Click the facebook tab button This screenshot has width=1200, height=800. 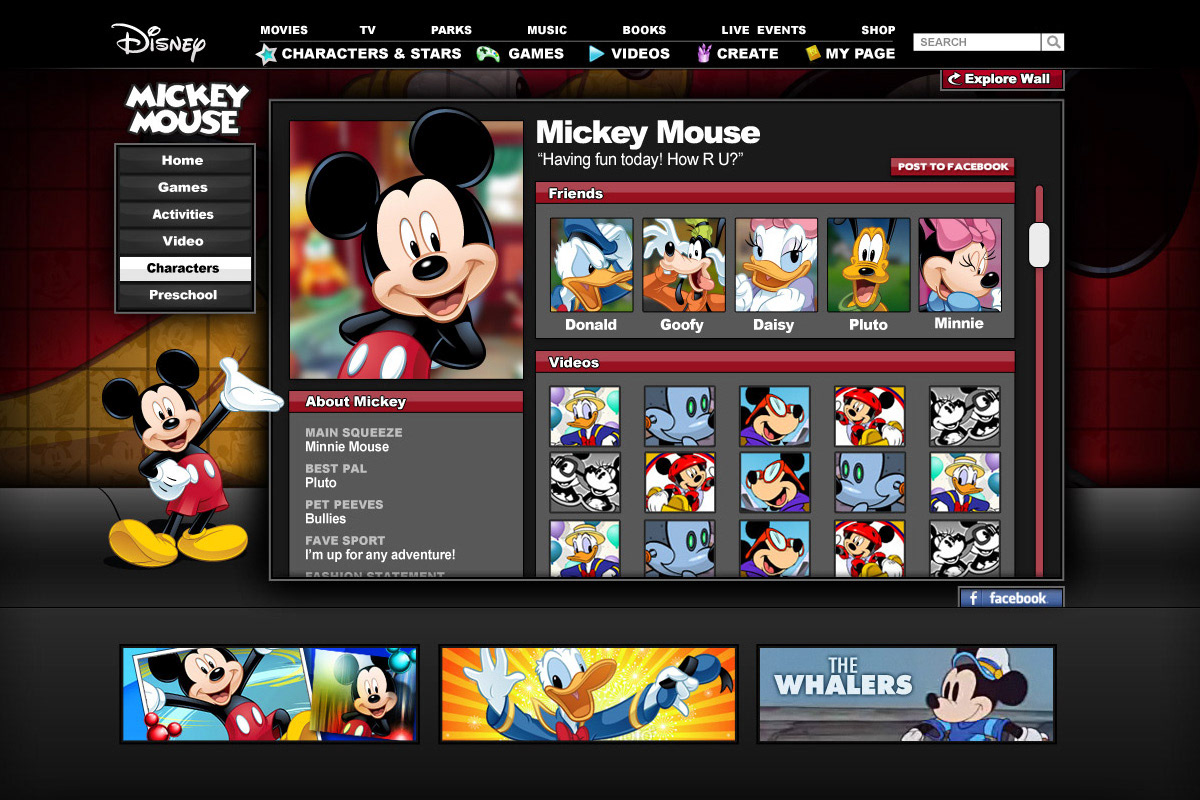tap(1011, 598)
